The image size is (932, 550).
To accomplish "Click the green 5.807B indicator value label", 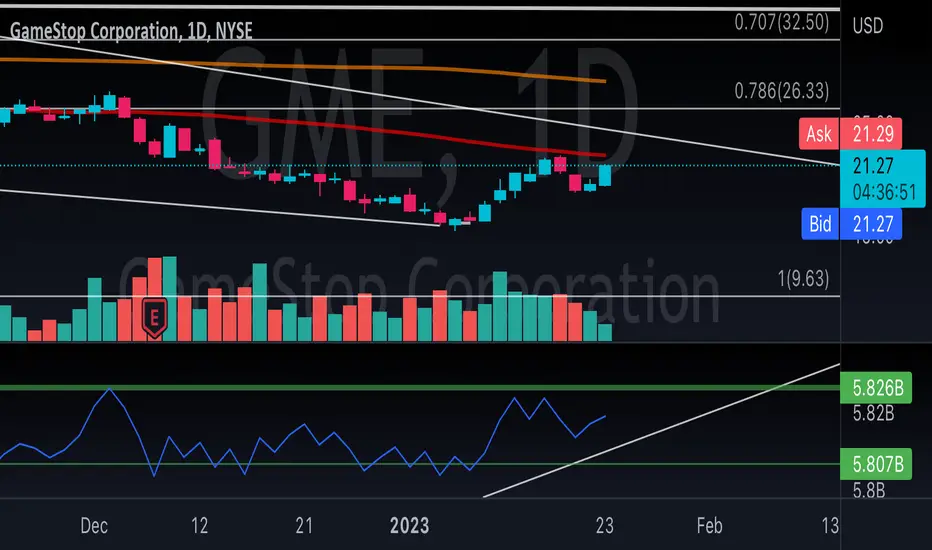I will pos(876,464).
